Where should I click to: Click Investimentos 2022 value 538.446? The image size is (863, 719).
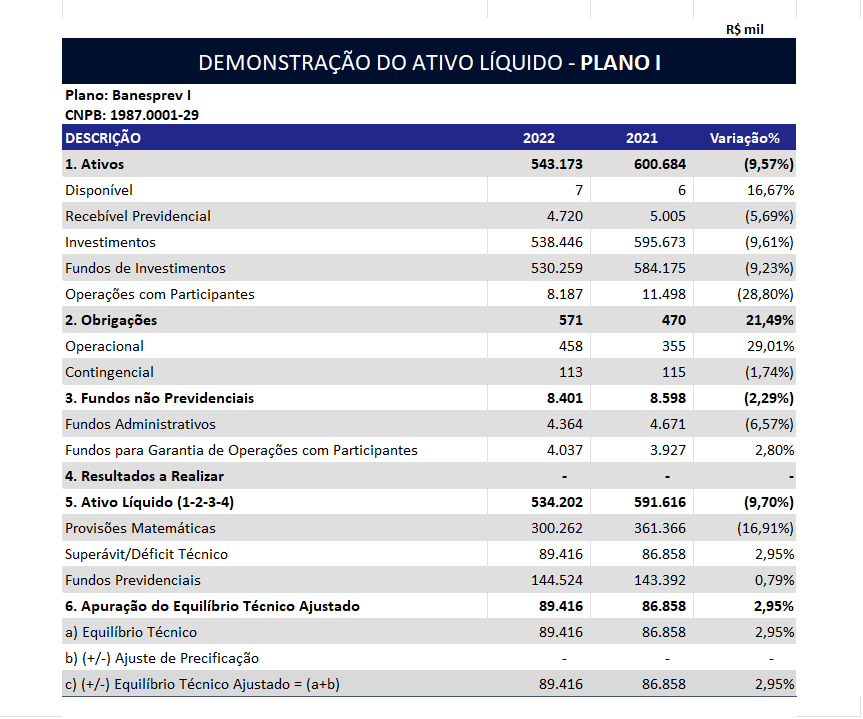pos(557,242)
